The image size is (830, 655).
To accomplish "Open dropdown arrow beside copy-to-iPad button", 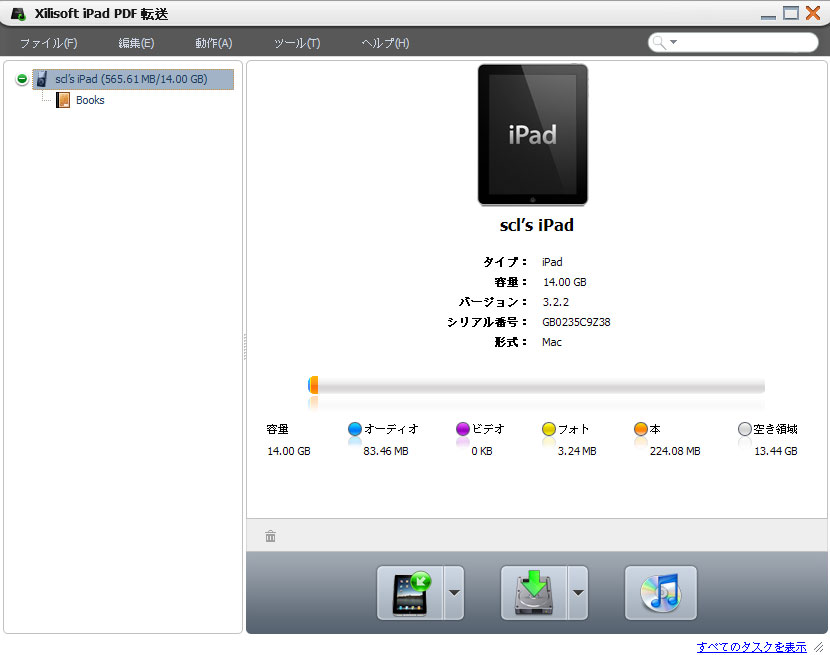I will 454,593.
